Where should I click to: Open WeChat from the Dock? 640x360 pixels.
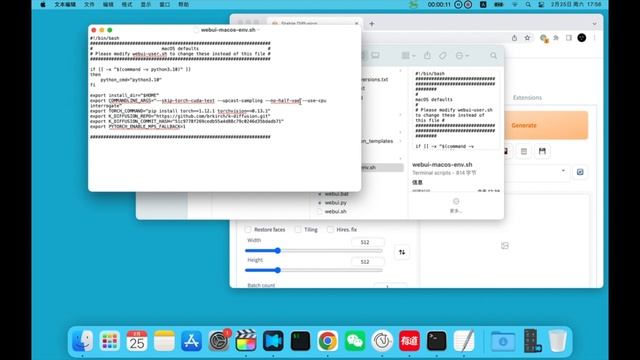pos(355,341)
